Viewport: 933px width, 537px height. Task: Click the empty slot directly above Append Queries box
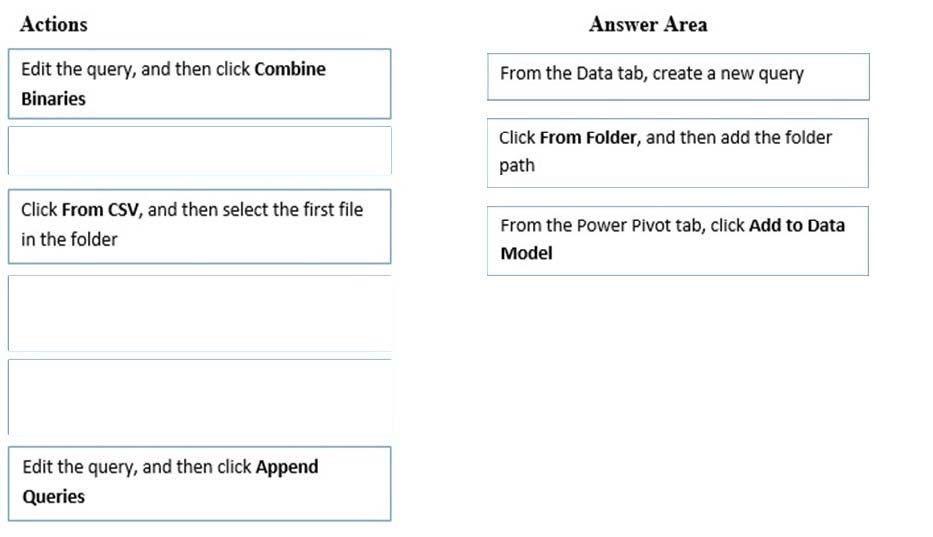point(199,396)
